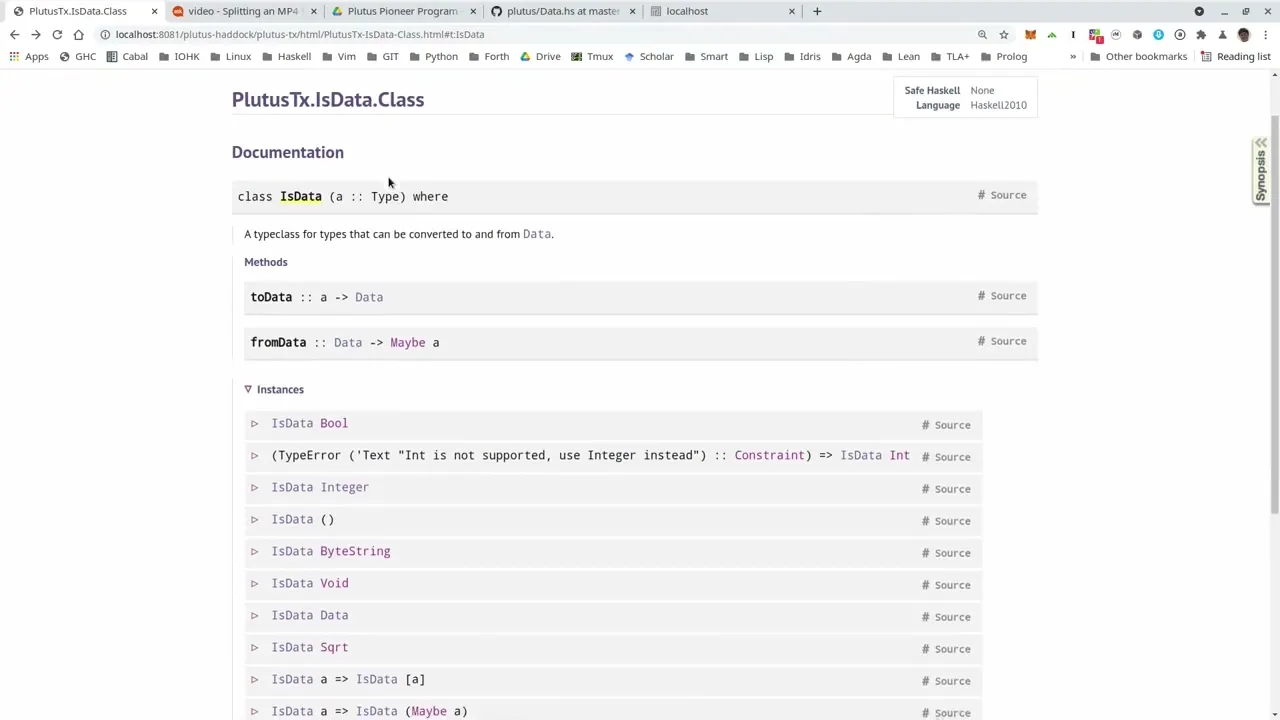Click the Home button in the toolbar
The image size is (1280, 720).
78,34
